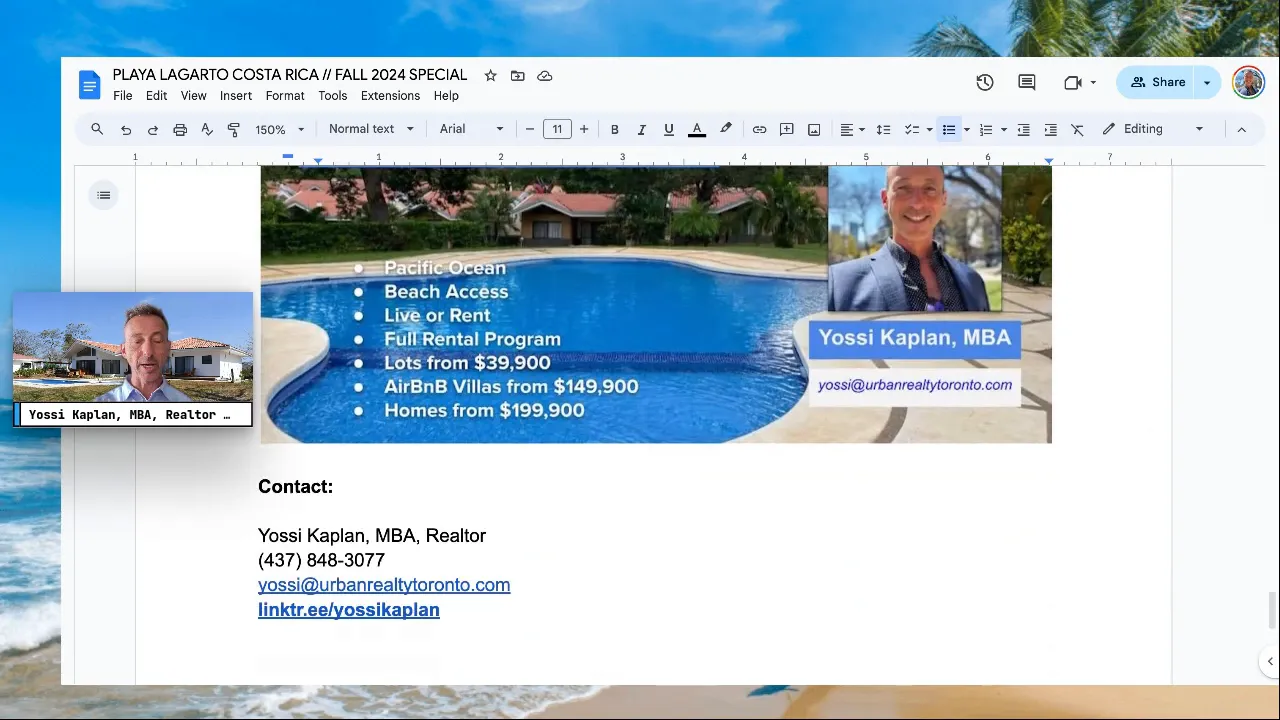Activate the paint format tool

coord(234,129)
